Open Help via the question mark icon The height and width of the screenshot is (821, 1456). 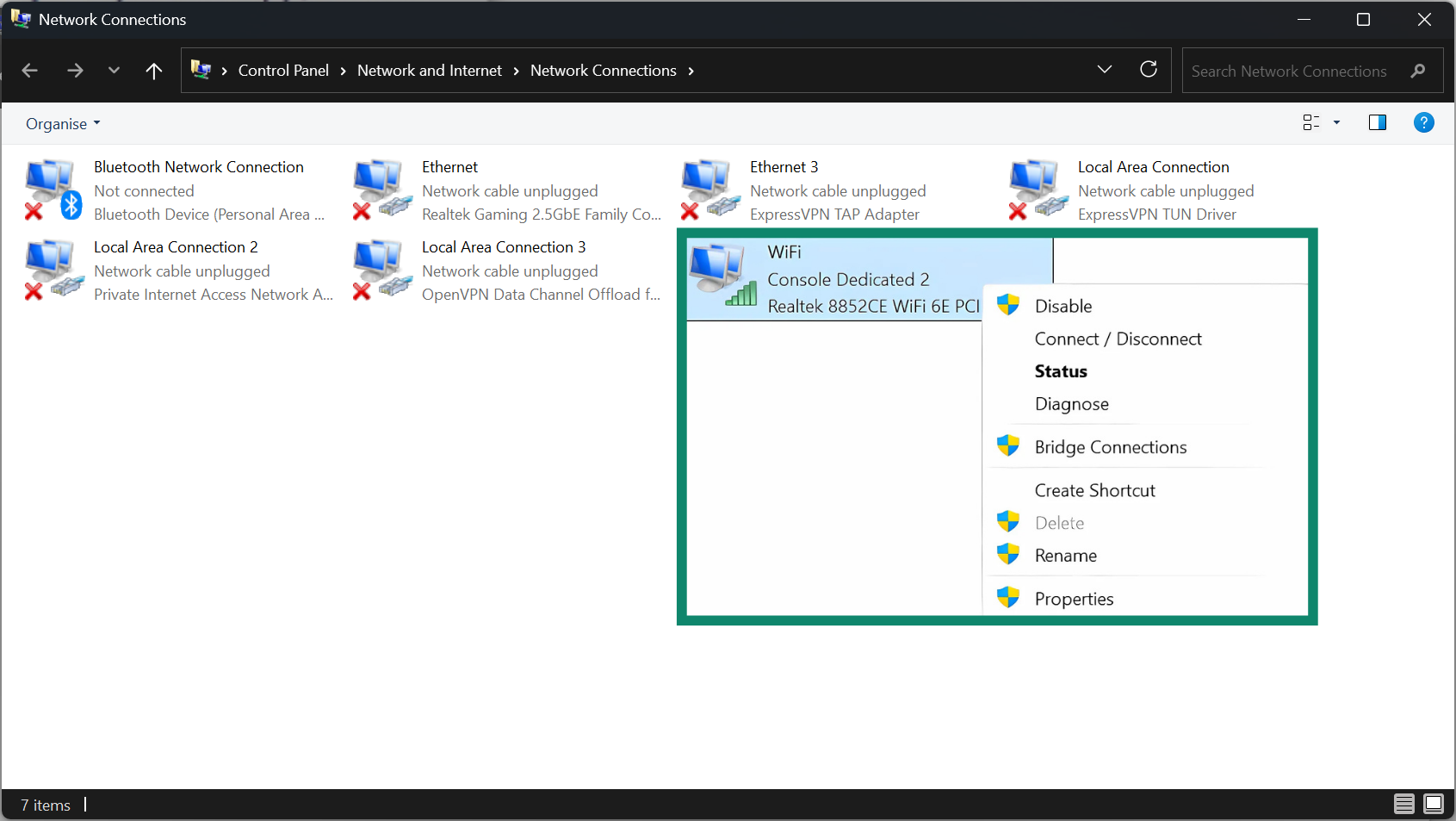tap(1423, 122)
